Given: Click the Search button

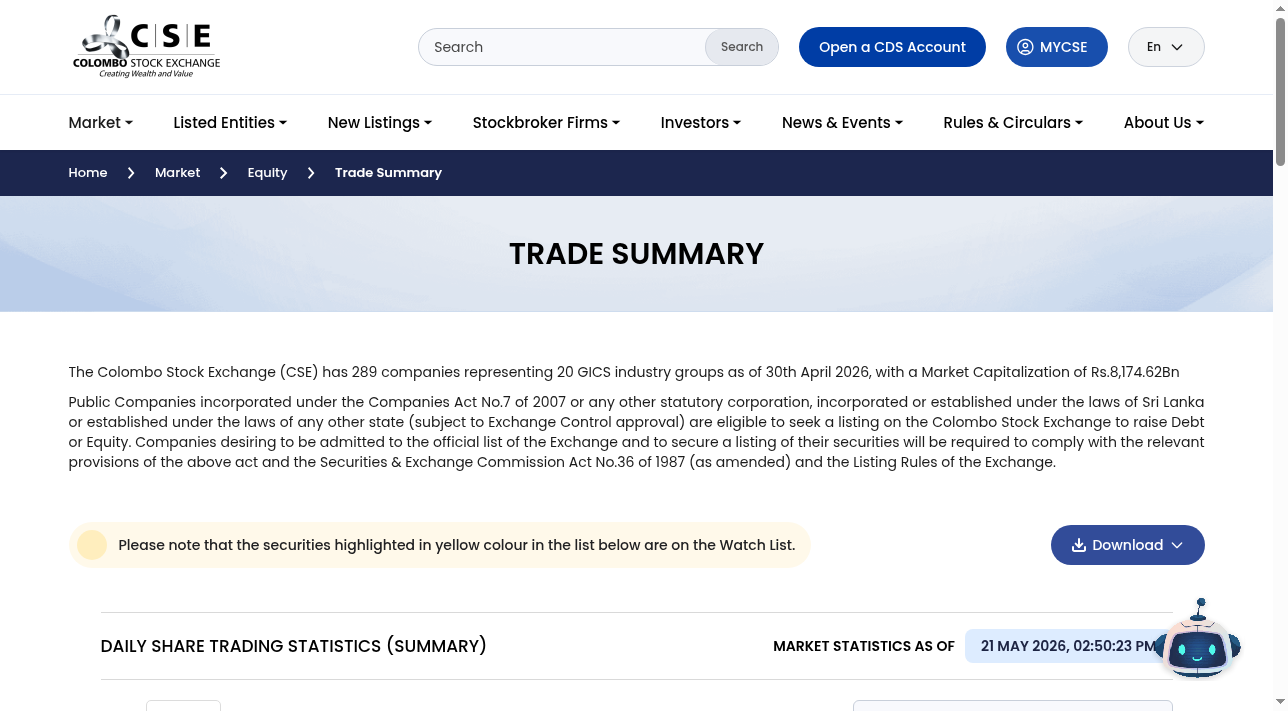Looking at the screenshot, I should coord(742,47).
